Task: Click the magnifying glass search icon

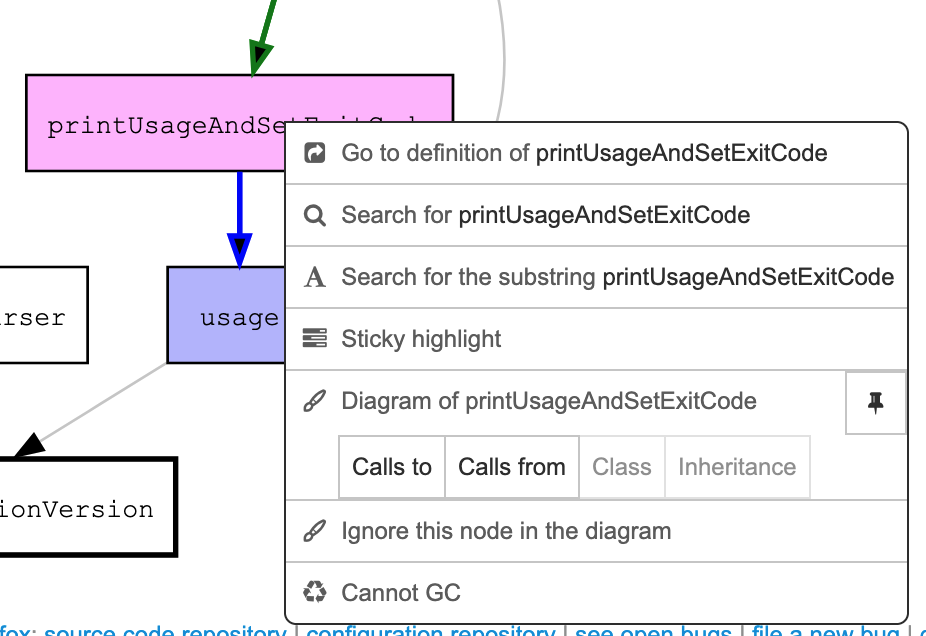Action: point(315,216)
